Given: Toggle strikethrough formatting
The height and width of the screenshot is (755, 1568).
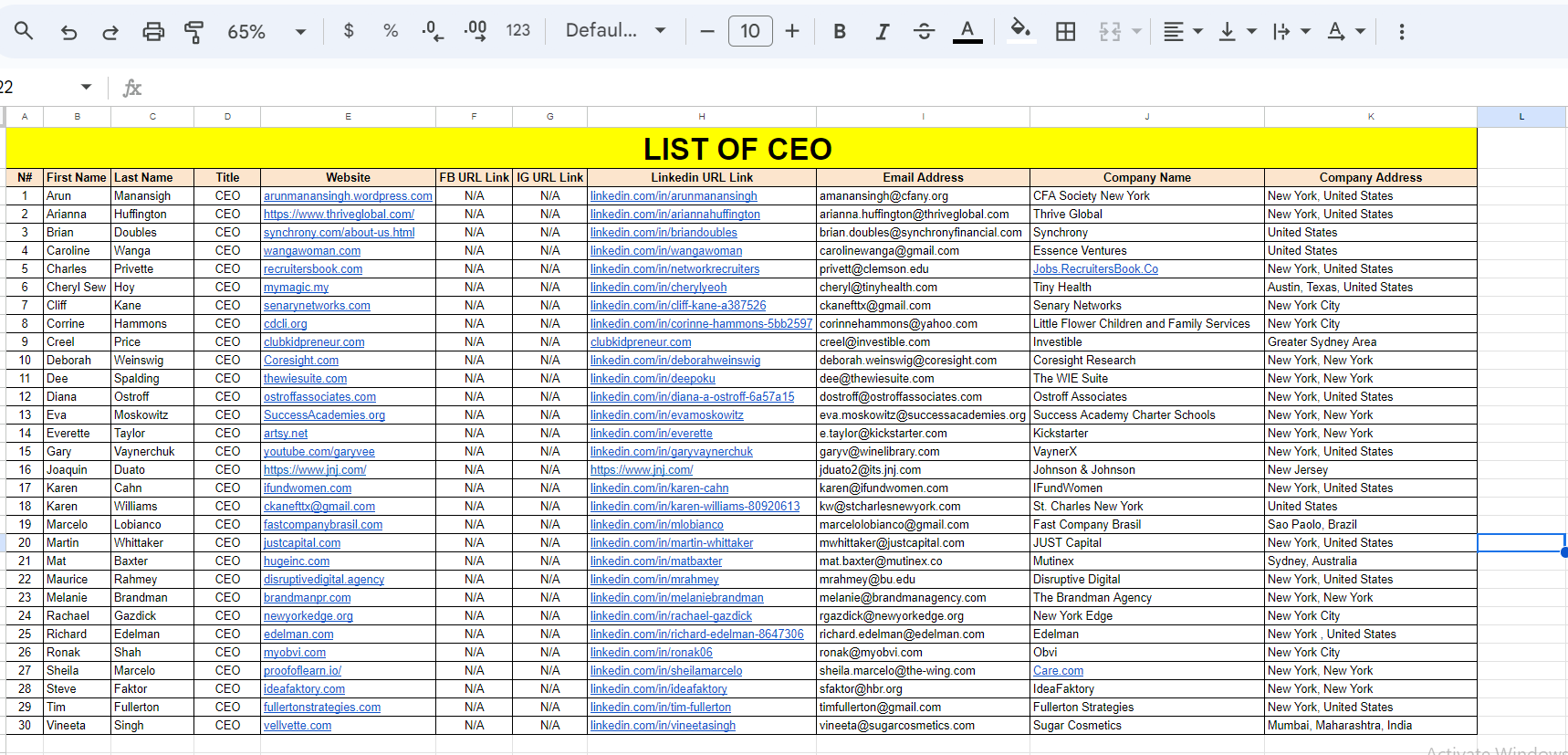Looking at the screenshot, I should pyautogui.click(x=924, y=31).
